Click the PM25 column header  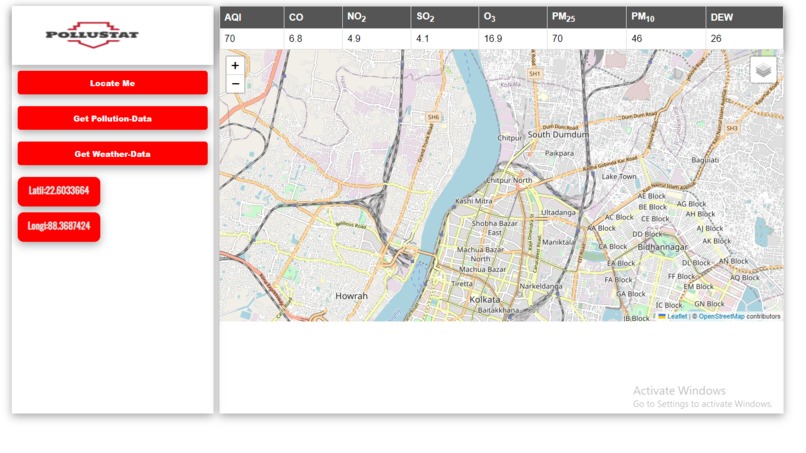[587, 17]
